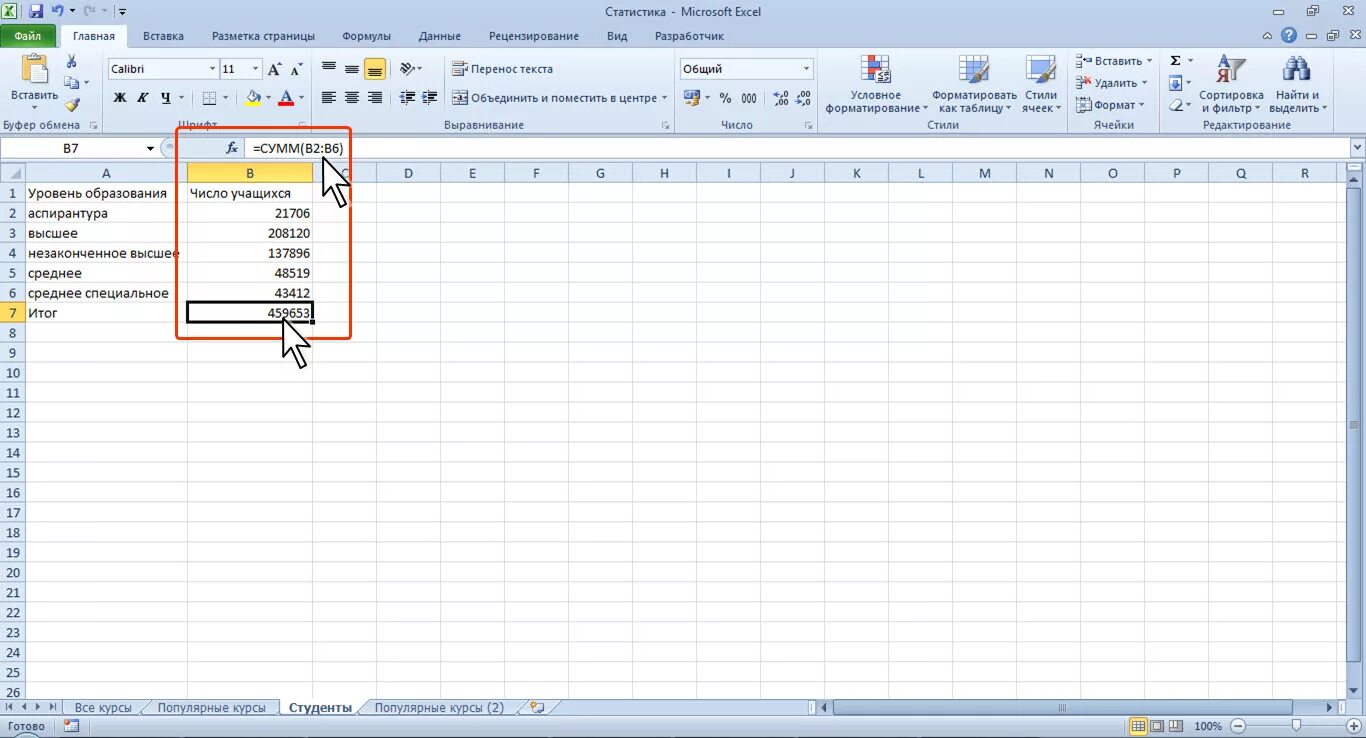Image resolution: width=1366 pixels, height=738 pixels.
Task: Insert a new worksheet tab icon
Action: pos(537,707)
